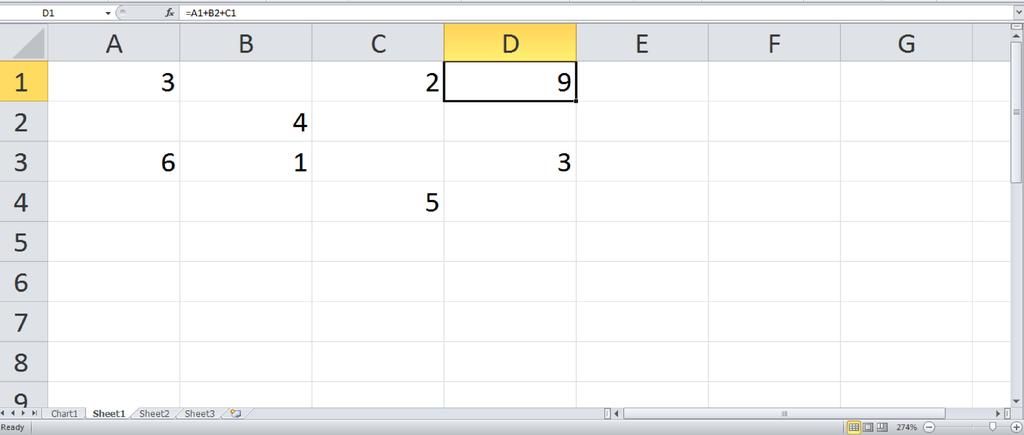Screen dimensions: 1024x435
Task: Go to the first sheet tab arrow
Action: tap(5, 413)
